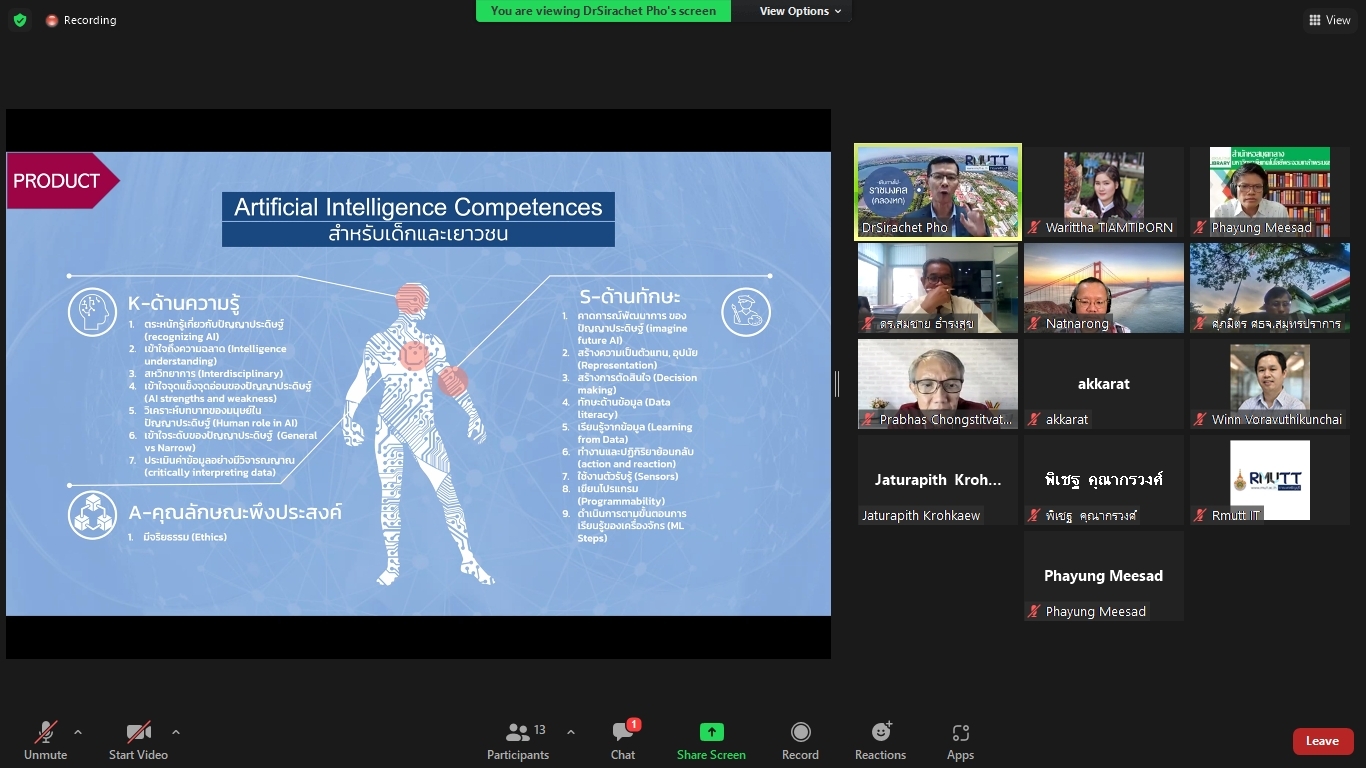Open the Participants panel
Viewport: 1366px width, 768px height.
(x=518, y=741)
